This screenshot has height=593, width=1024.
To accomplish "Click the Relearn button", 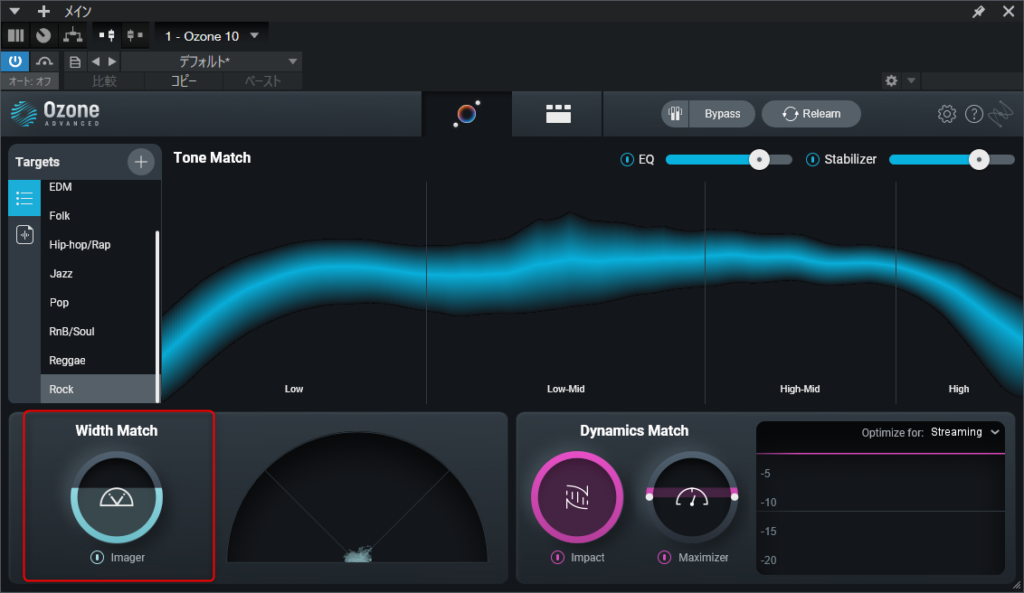I will pyautogui.click(x=811, y=114).
